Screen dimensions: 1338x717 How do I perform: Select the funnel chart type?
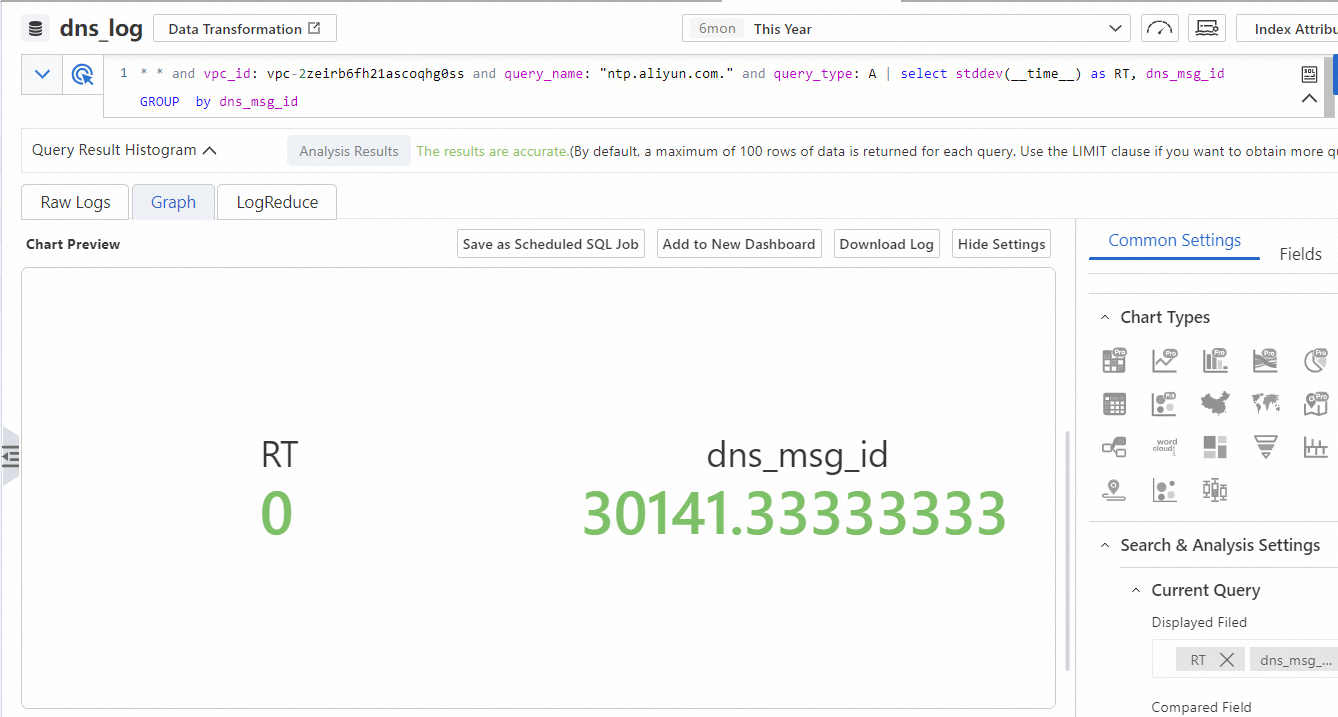tap(1266, 447)
